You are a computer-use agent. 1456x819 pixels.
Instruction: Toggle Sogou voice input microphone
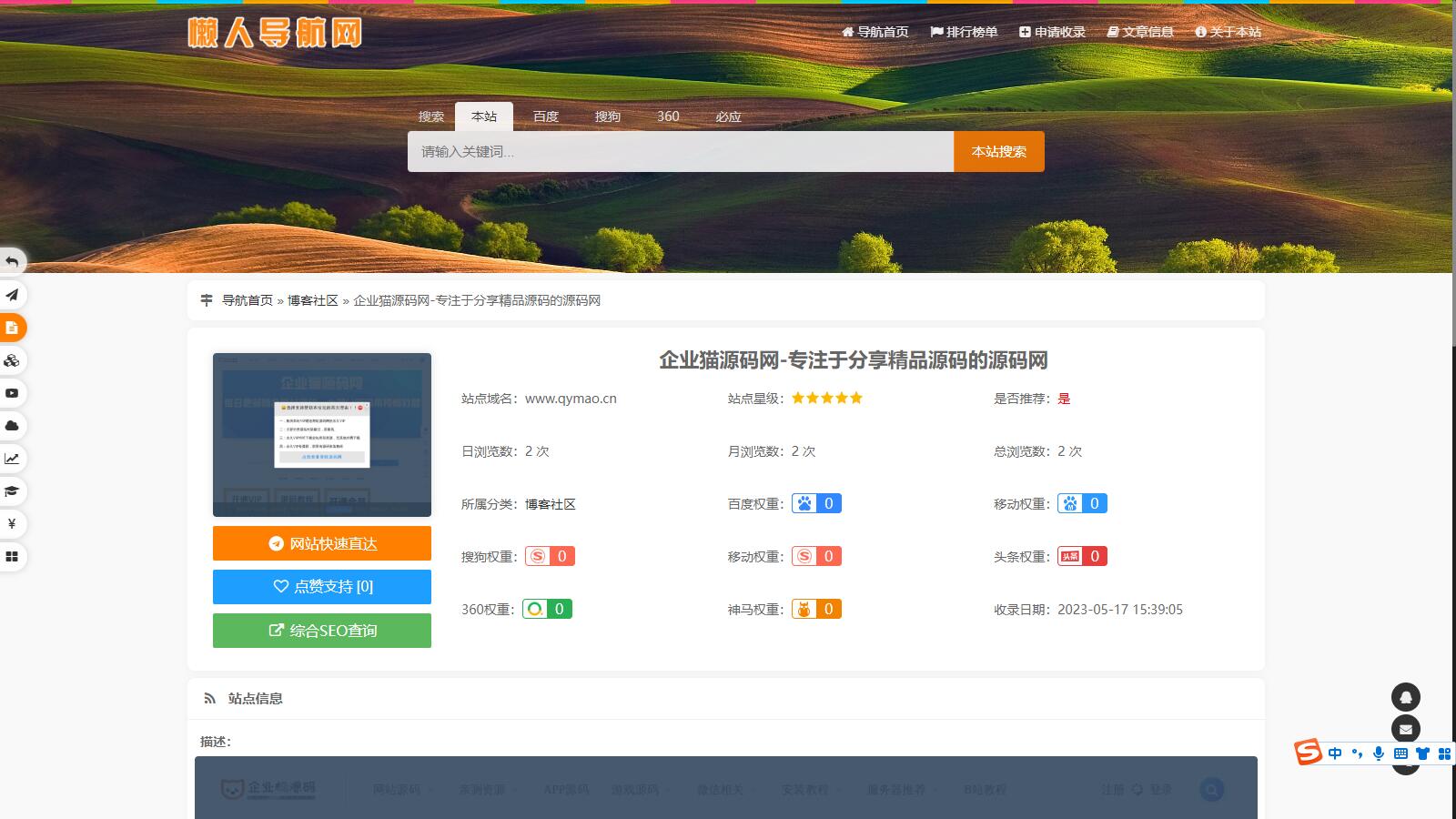[x=1379, y=753]
